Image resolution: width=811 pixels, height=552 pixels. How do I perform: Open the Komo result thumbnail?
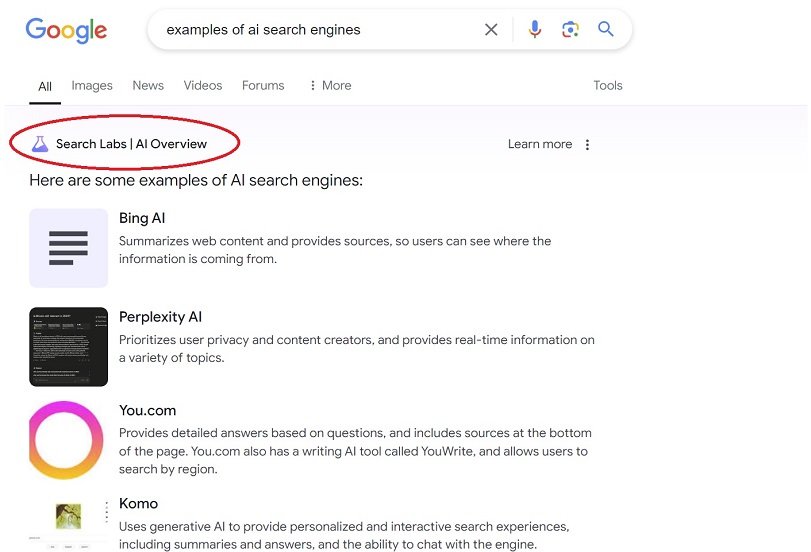tap(68, 523)
